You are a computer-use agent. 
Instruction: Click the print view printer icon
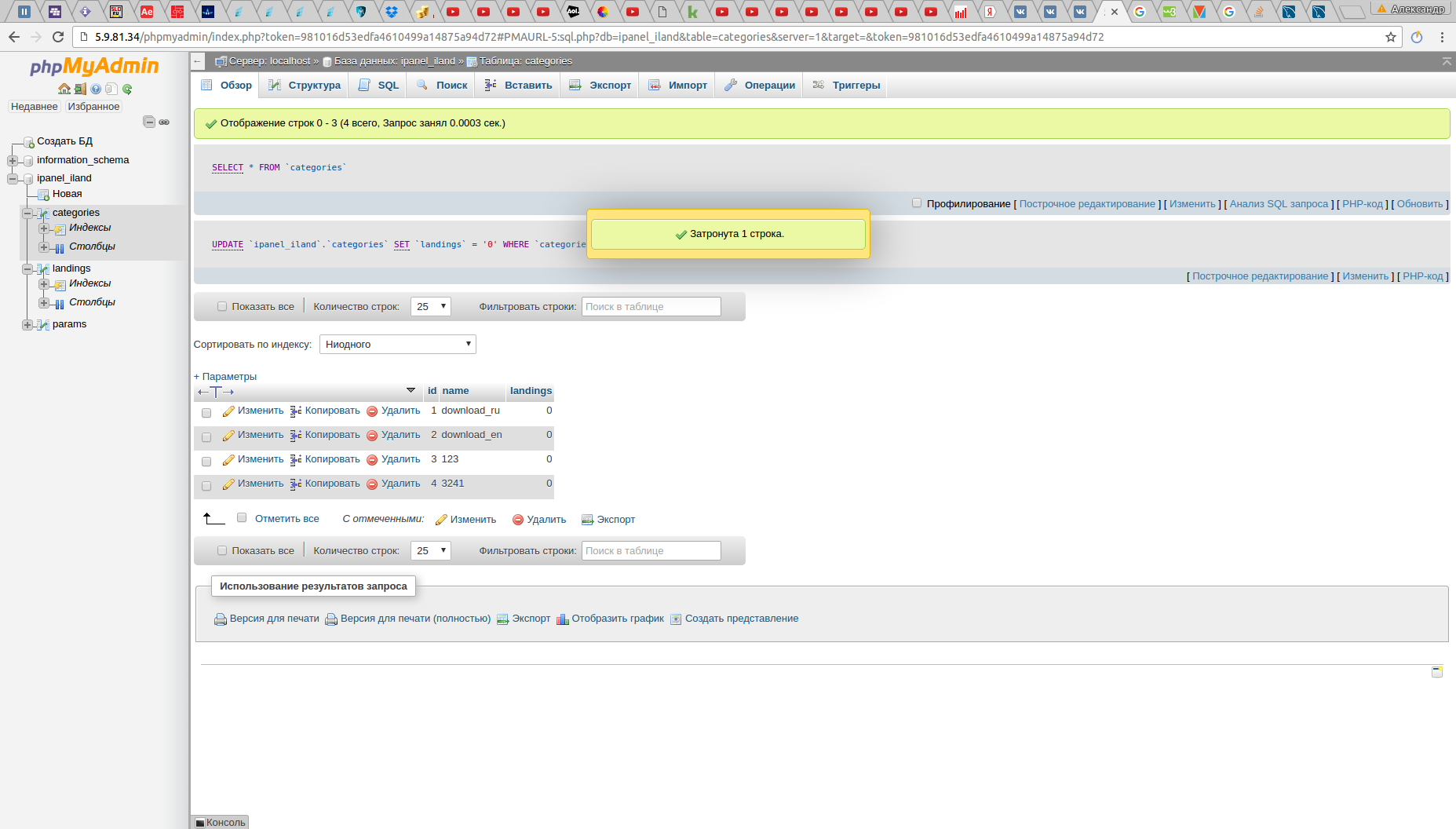point(221,619)
